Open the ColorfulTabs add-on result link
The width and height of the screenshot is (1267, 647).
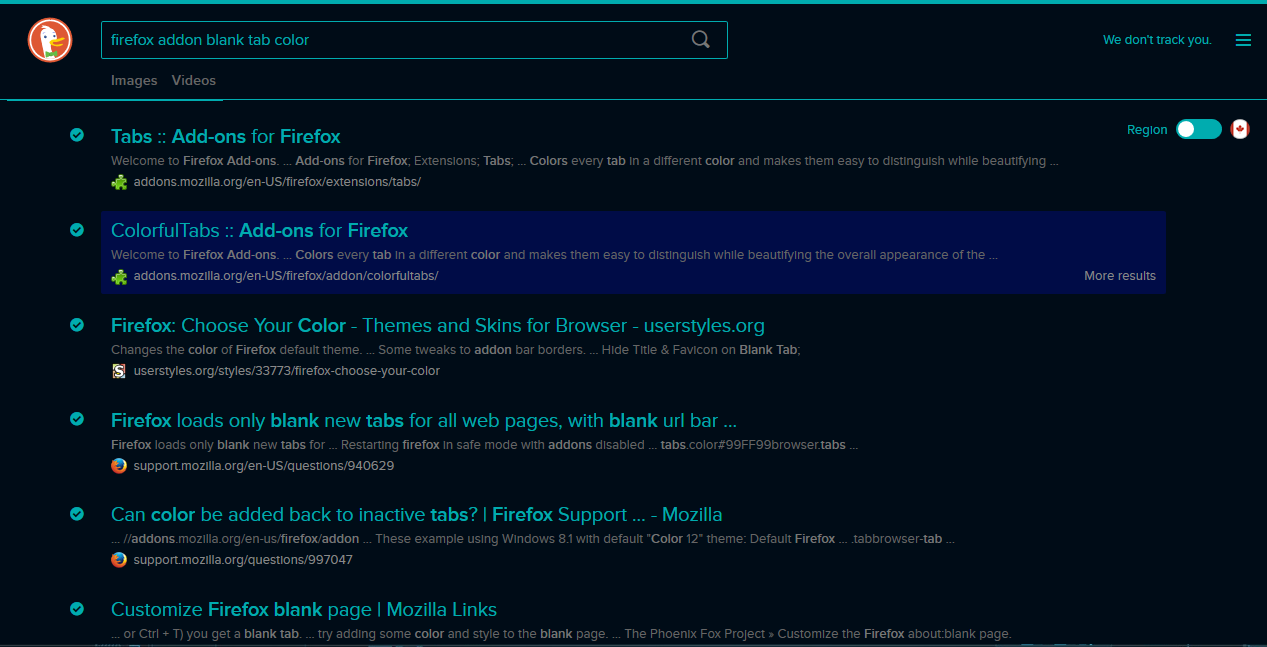pos(258,230)
